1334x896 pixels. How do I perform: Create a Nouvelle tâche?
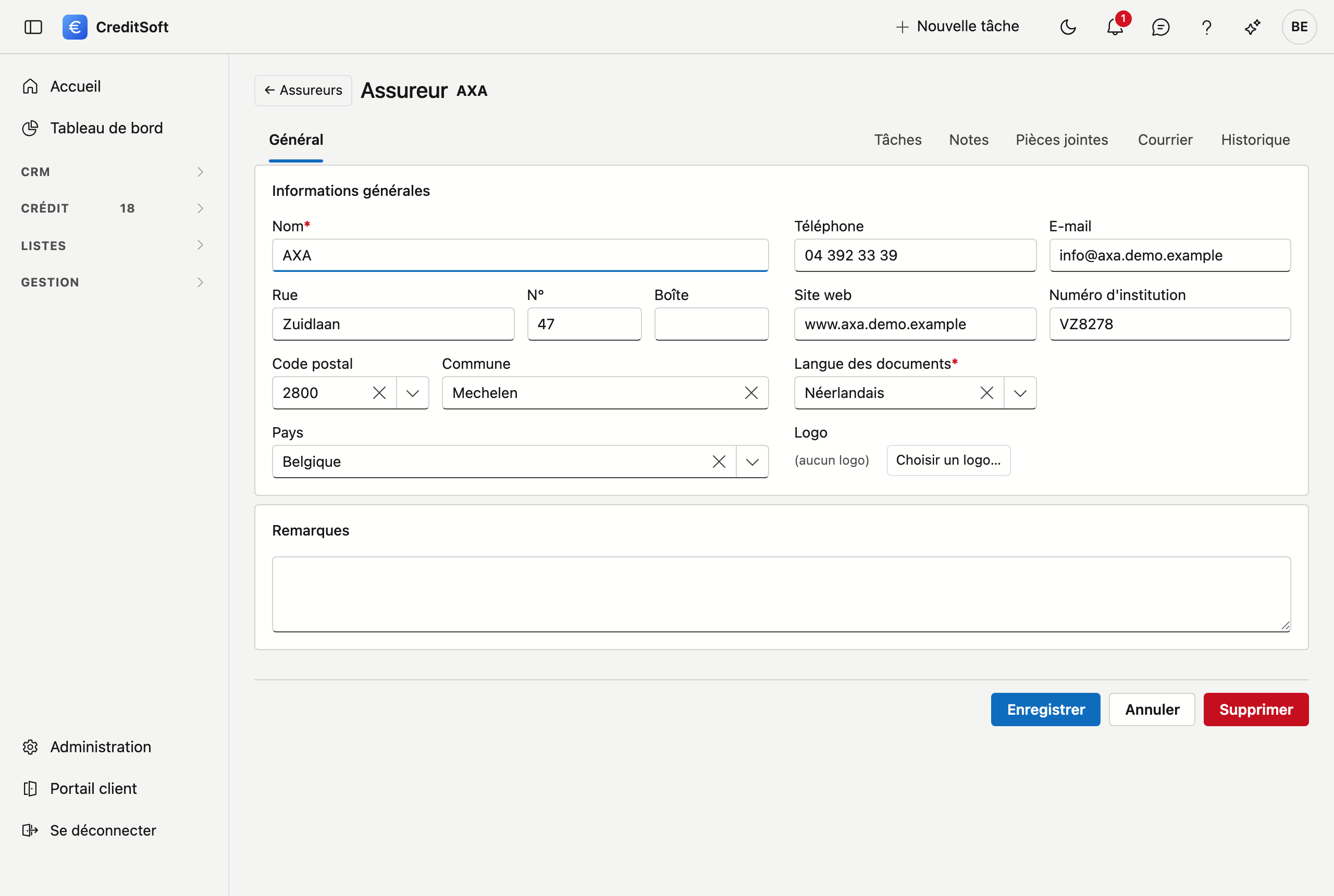click(957, 27)
